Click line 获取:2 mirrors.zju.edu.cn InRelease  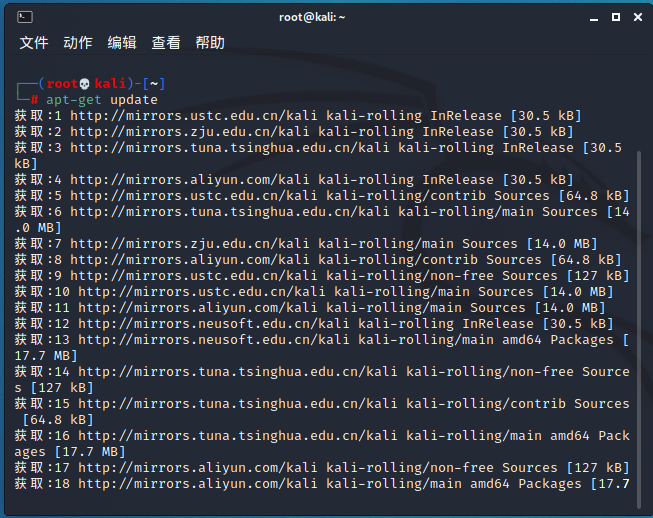294,132
